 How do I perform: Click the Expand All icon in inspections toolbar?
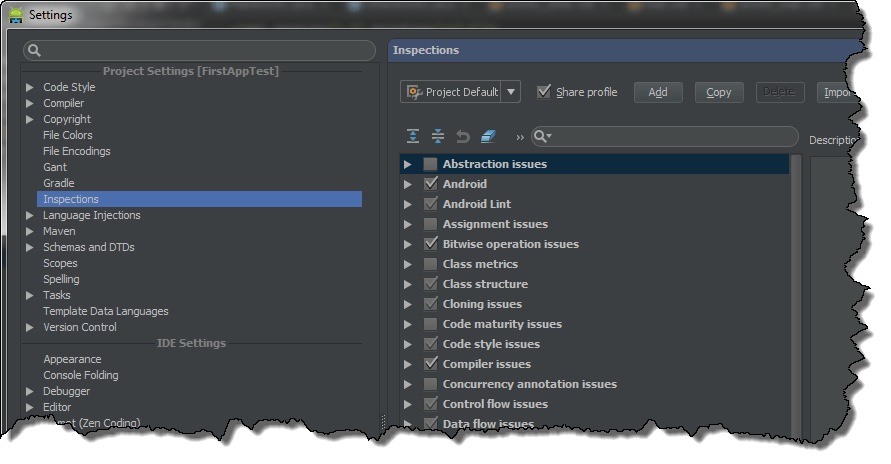[x=413, y=136]
